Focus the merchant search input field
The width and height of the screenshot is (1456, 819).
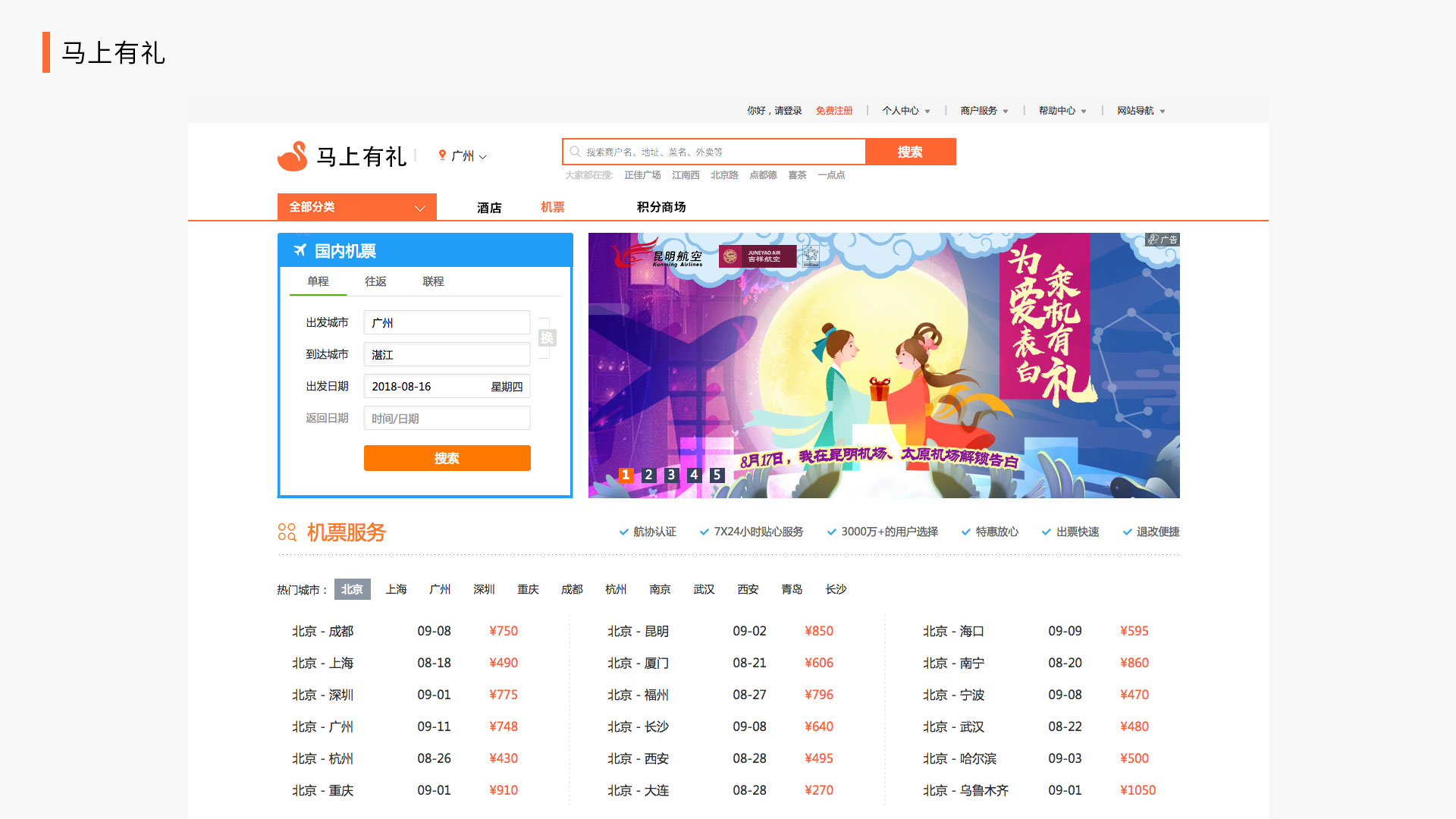point(714,152)
